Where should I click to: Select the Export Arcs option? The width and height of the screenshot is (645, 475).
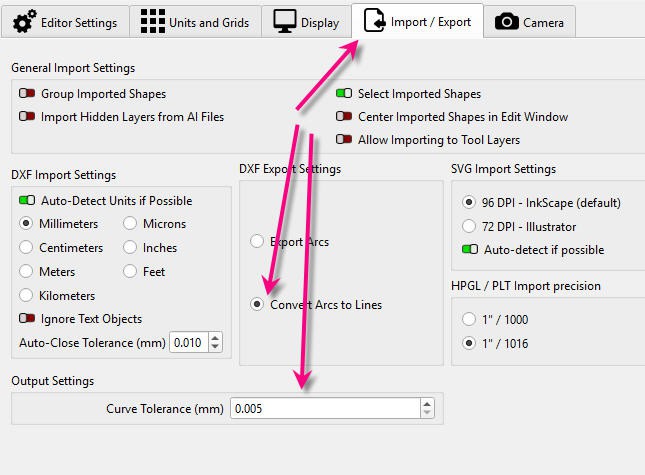click(x=257, y=242)
